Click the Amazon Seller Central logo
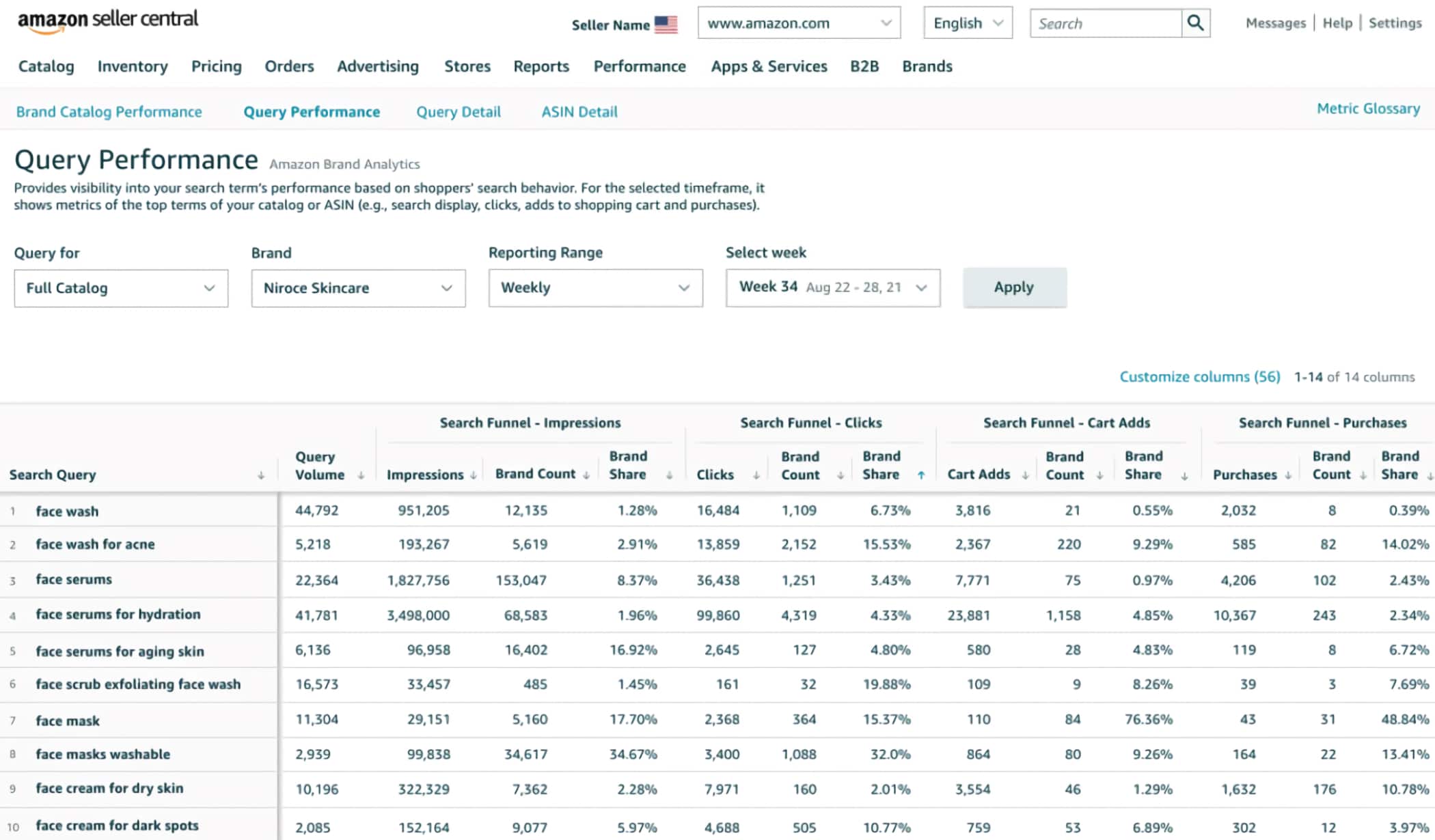This screenshot has width=1435, height=840. click(x=108, y=20)
